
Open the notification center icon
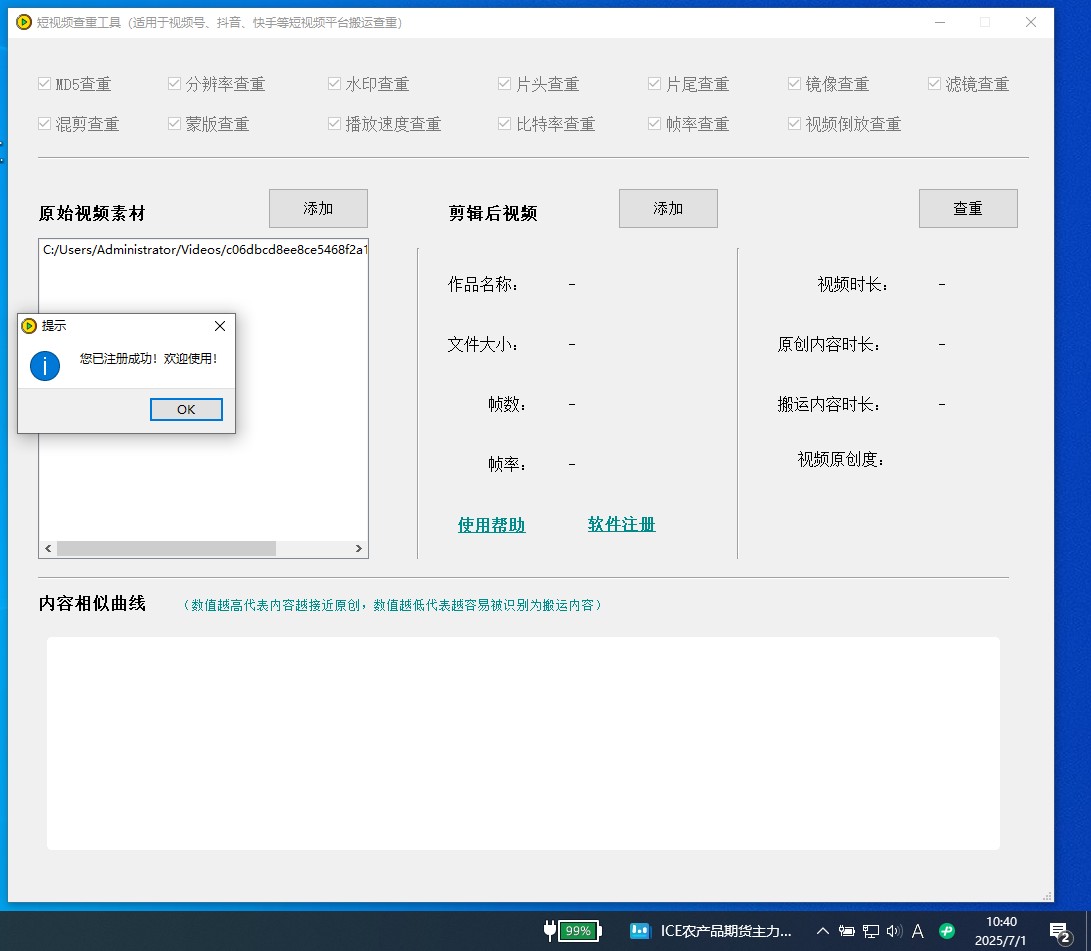(1060, 932)
